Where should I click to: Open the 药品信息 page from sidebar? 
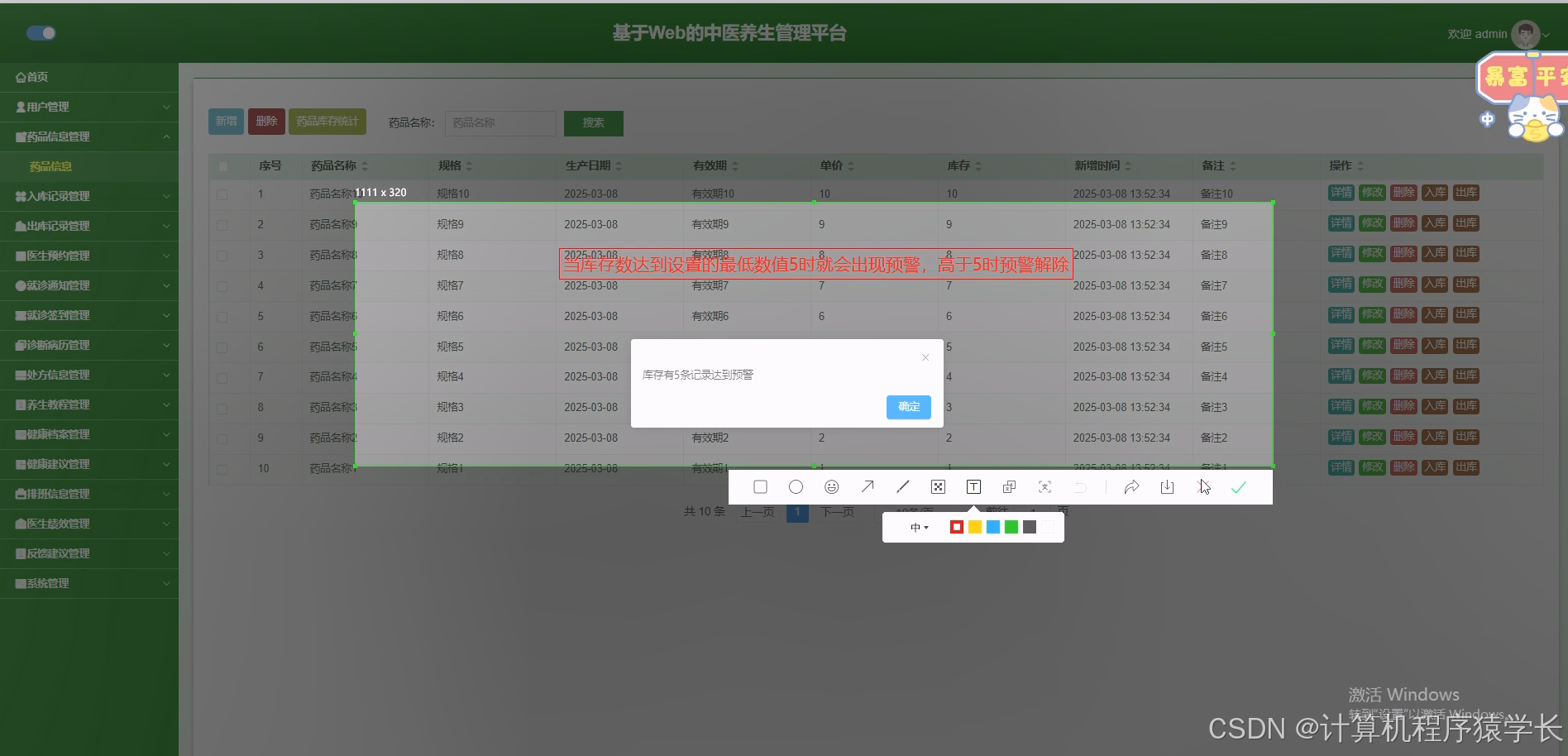click(50, 165)
